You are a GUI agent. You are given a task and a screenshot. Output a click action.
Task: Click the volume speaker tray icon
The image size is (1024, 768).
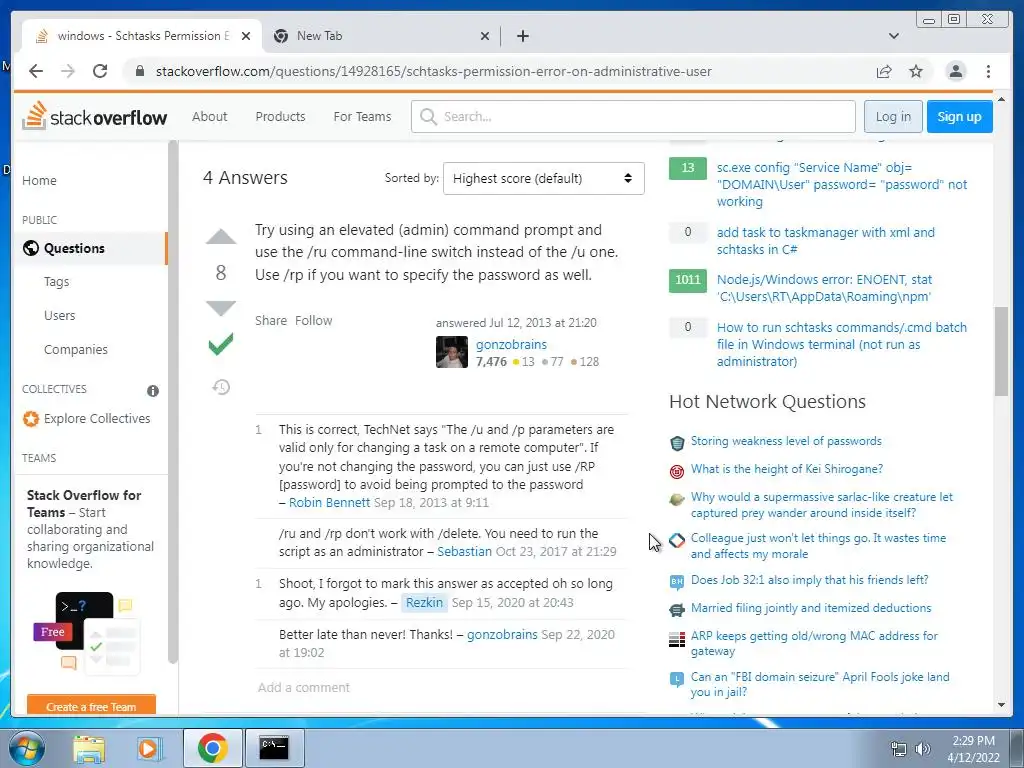click(x=923, y=749)
